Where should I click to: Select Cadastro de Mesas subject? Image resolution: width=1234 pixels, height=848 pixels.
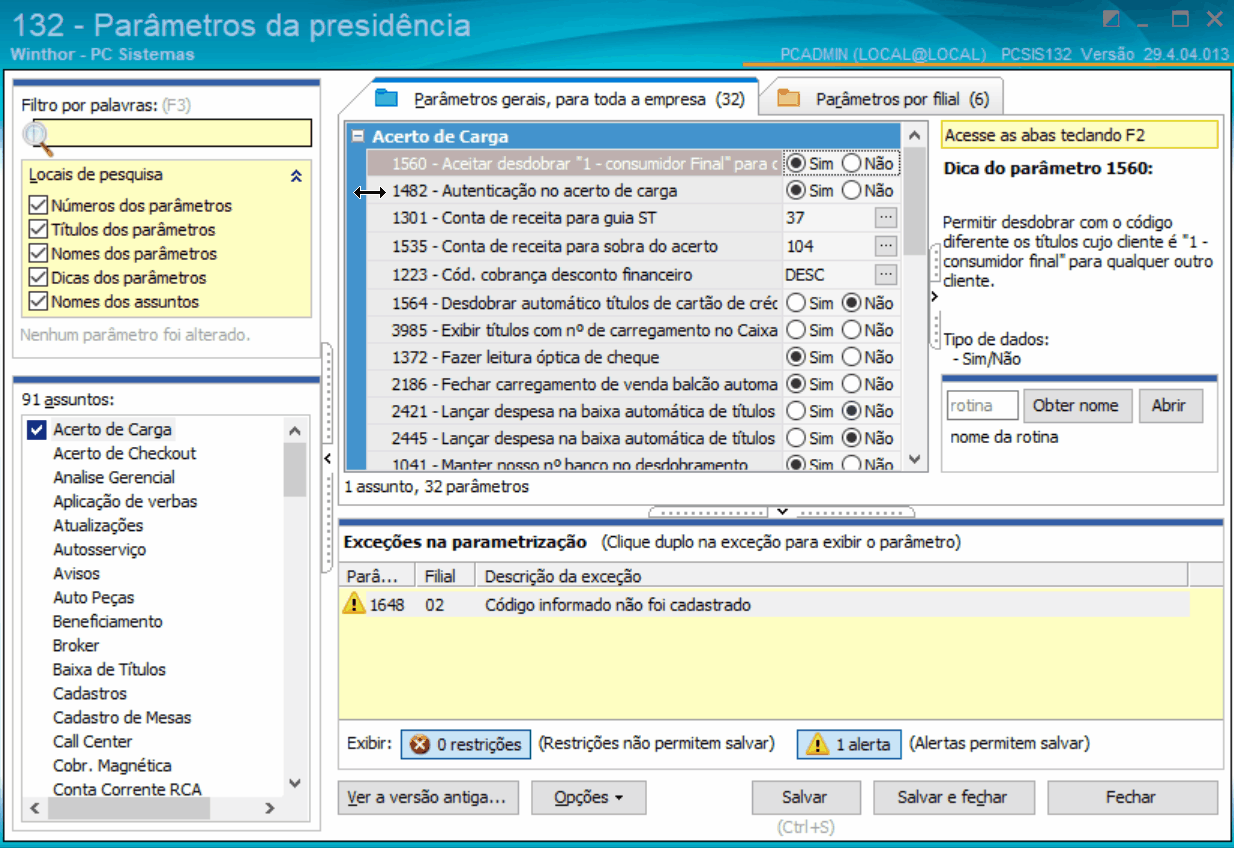(x=122, y=717)
